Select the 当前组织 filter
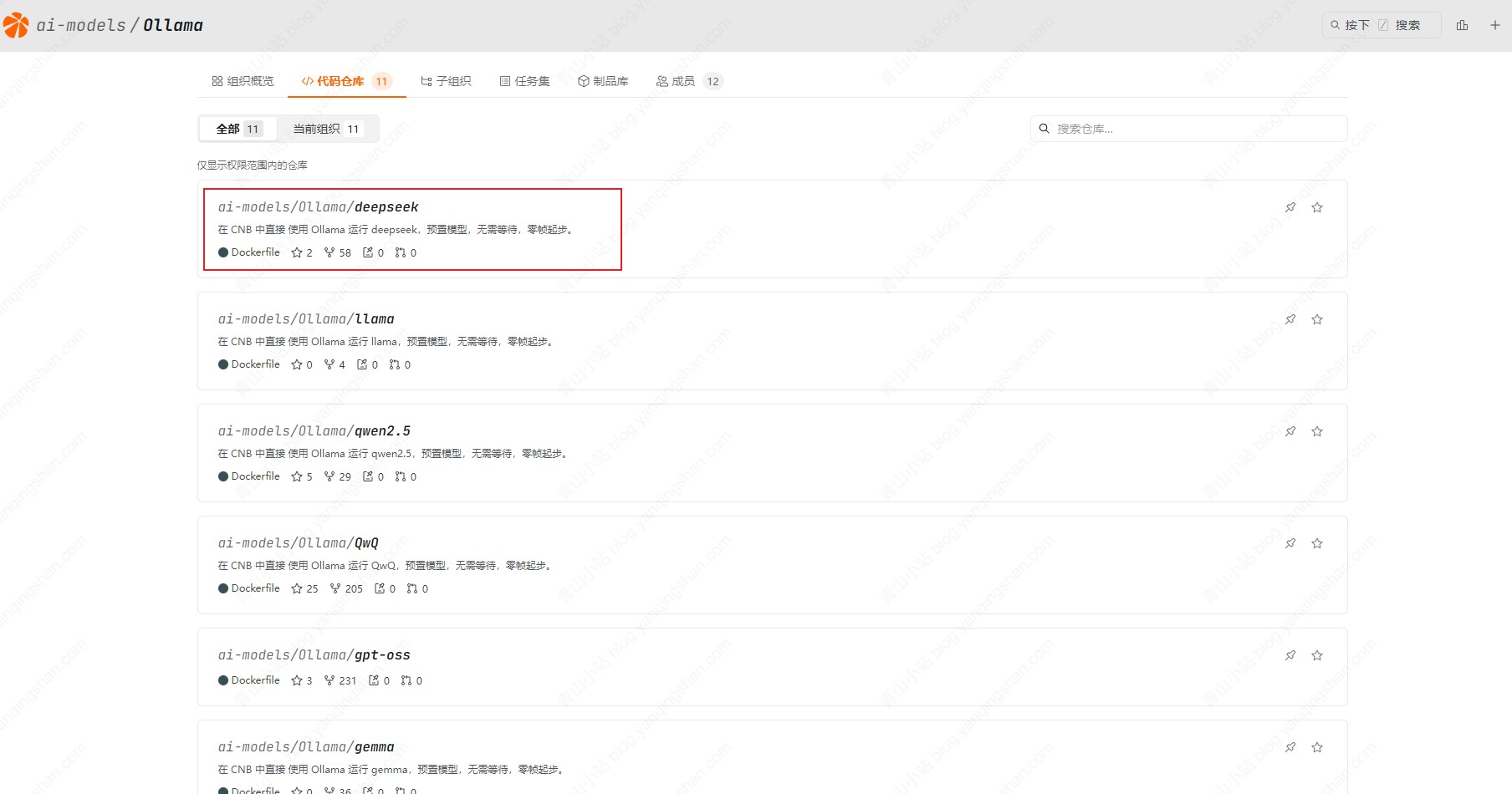Image resolution: width=1512 pixels, height=794 pixels. click(x=326, y=129)
